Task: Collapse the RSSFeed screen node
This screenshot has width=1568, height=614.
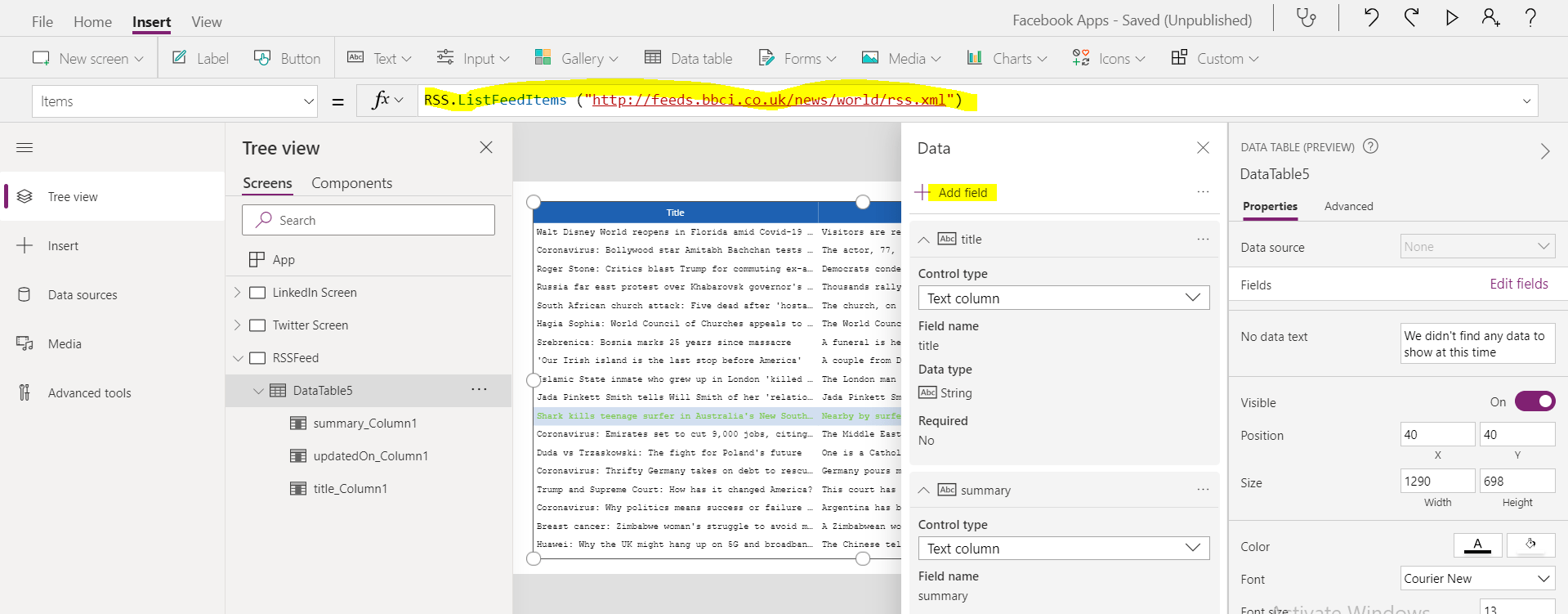Action: (x=238, y=358)
